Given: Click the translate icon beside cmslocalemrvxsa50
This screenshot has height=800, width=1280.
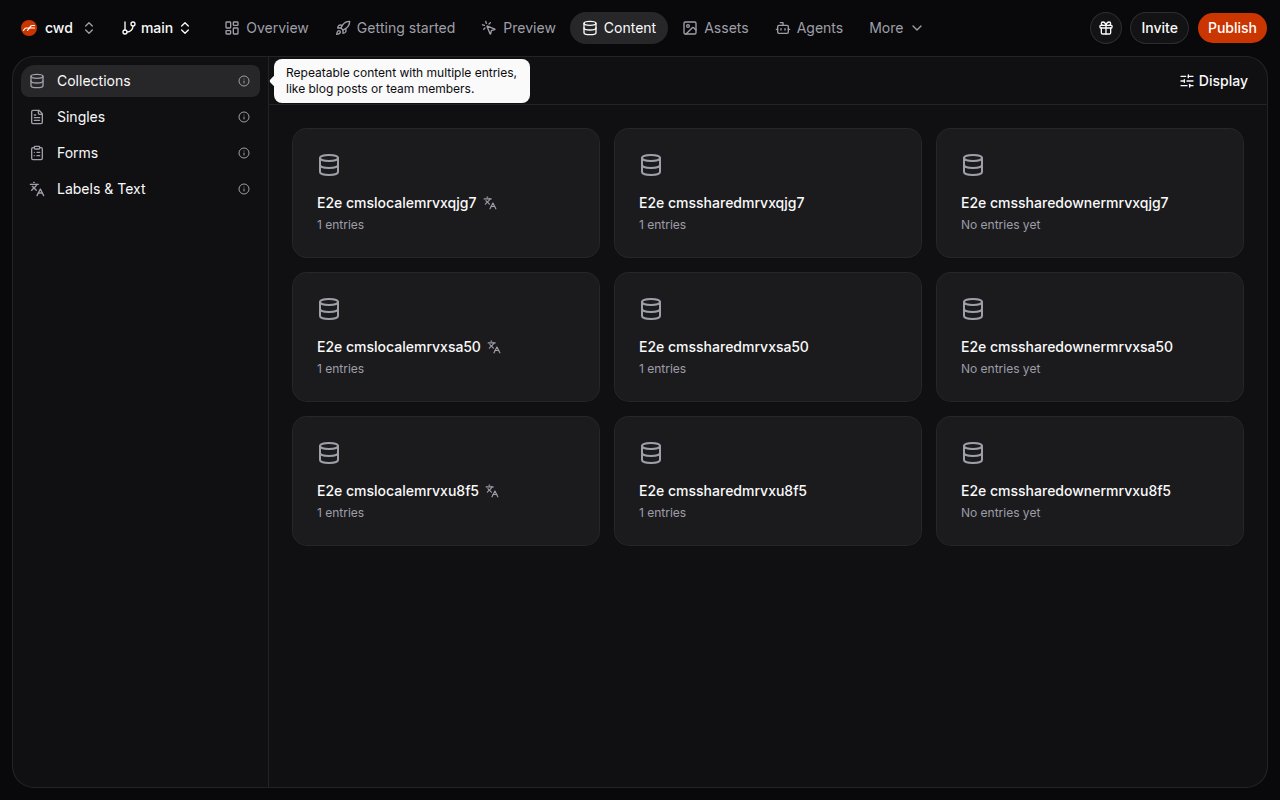Looking at the screenshot, I should (x=494, y=347).
